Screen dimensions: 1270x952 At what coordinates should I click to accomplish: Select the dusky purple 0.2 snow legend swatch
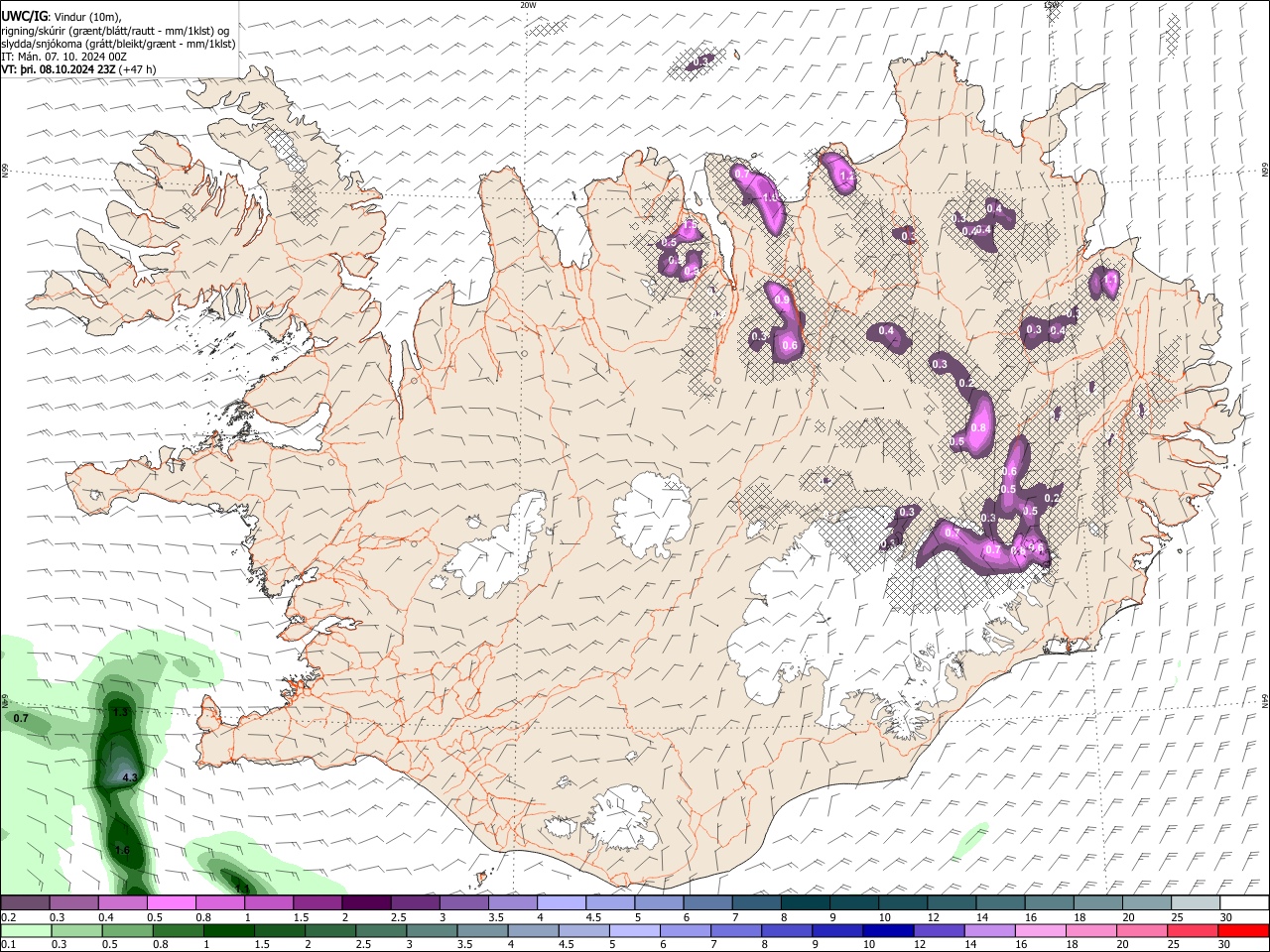25,902
